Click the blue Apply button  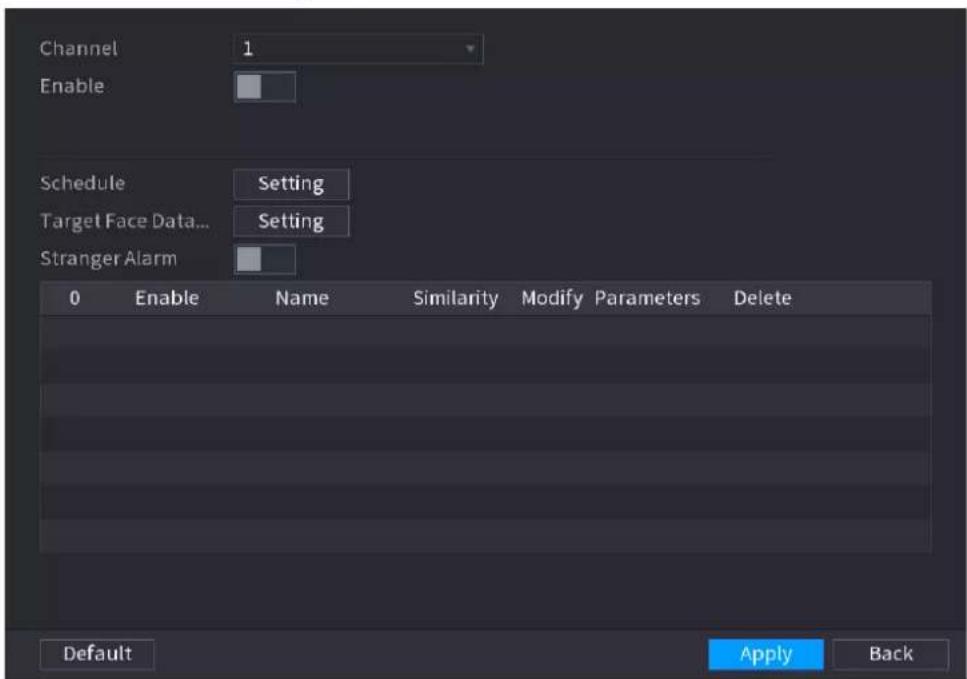click(765, 654)
